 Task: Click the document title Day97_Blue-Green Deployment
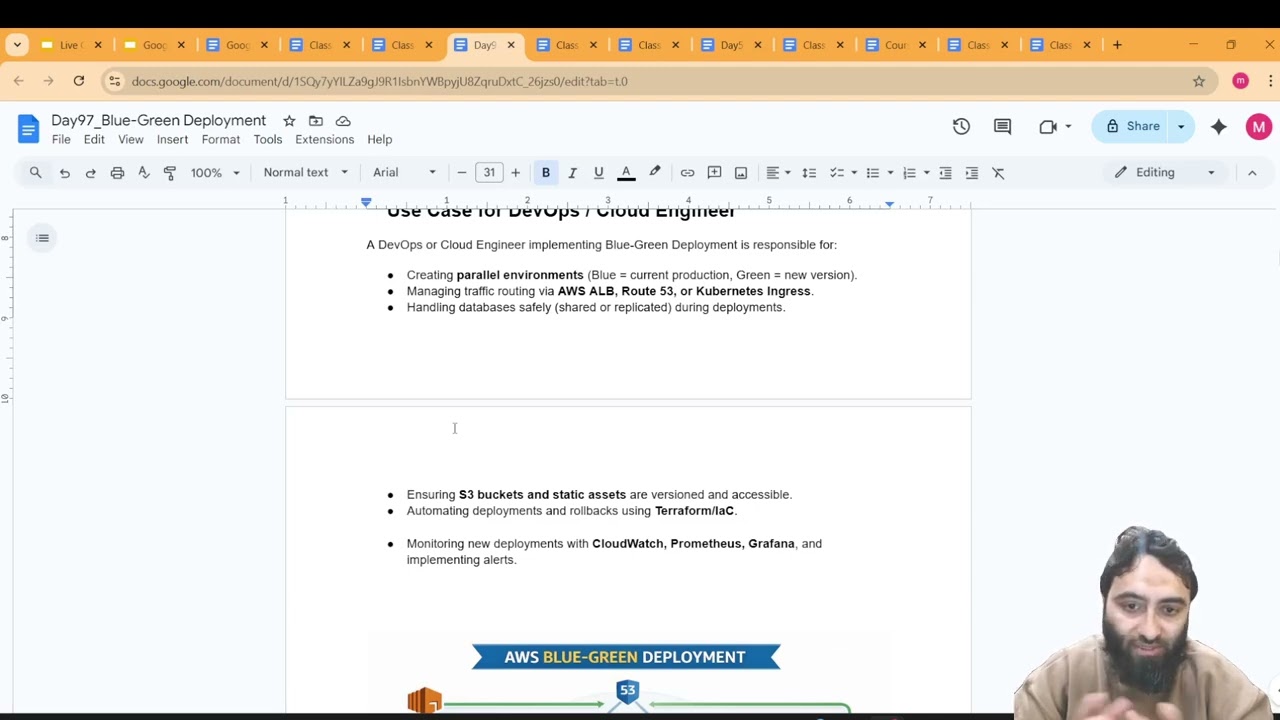[x=159, y=121]
